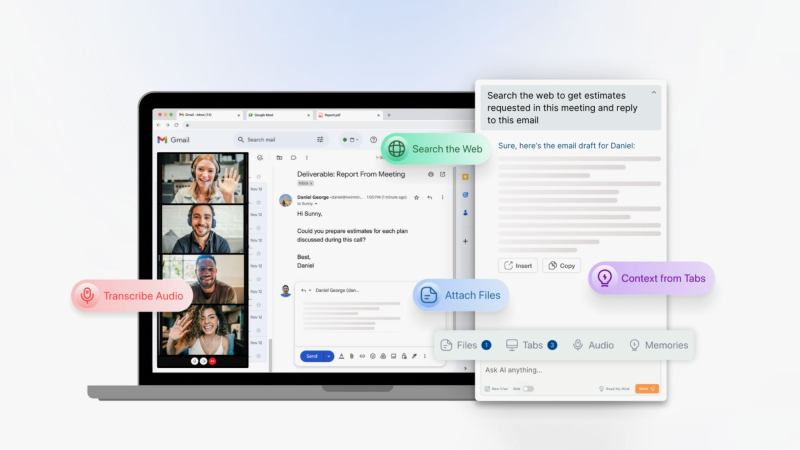
Task: Click the email subject Deliverable: Report From Meeting
Action: (351, 174)
